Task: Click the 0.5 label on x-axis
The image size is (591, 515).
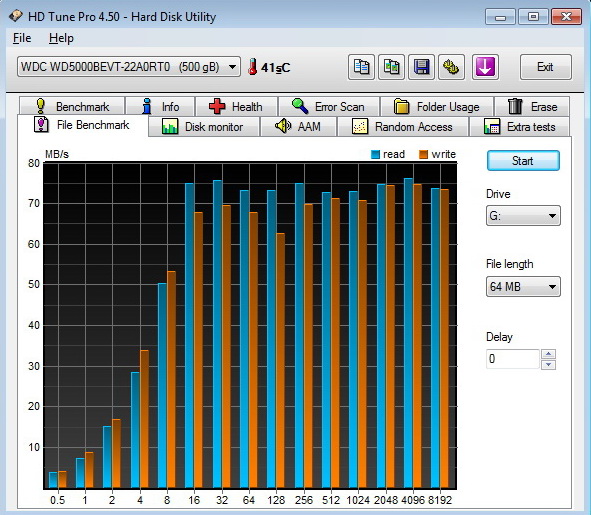Action: pyautogui.click(x=57, y=500)
